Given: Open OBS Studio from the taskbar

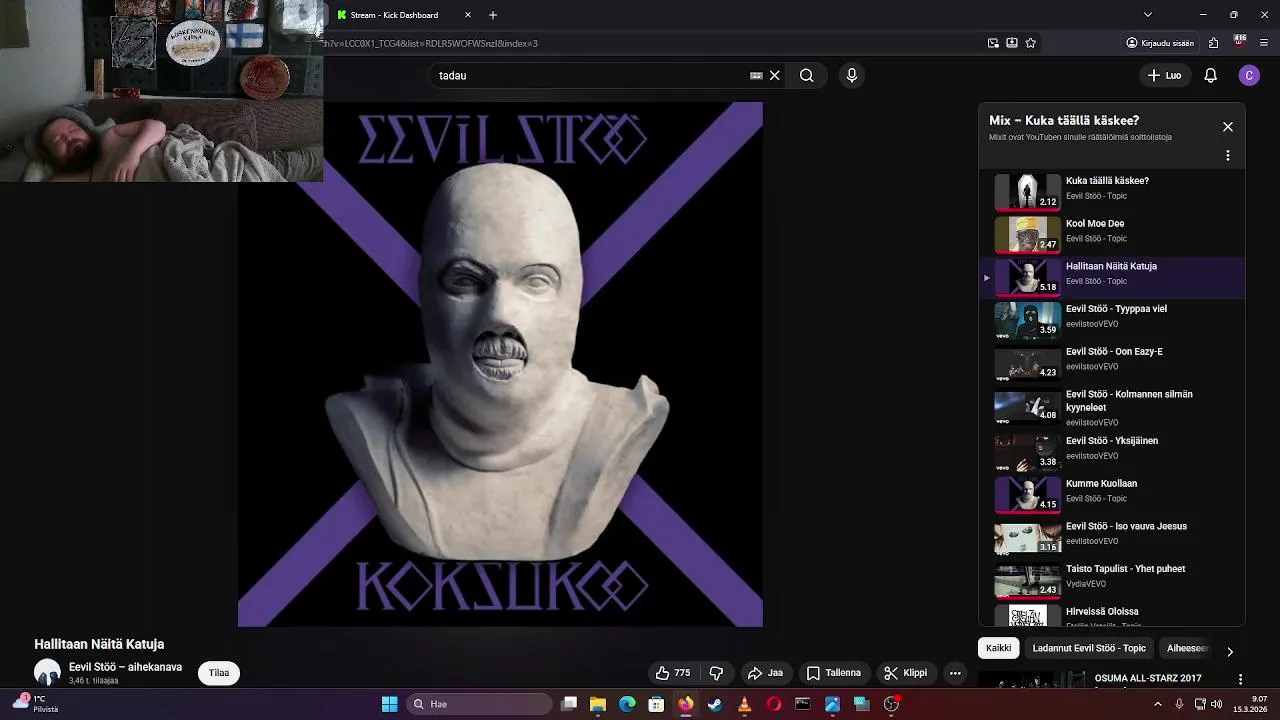Looking at the screenshot, I should point(891,704).
